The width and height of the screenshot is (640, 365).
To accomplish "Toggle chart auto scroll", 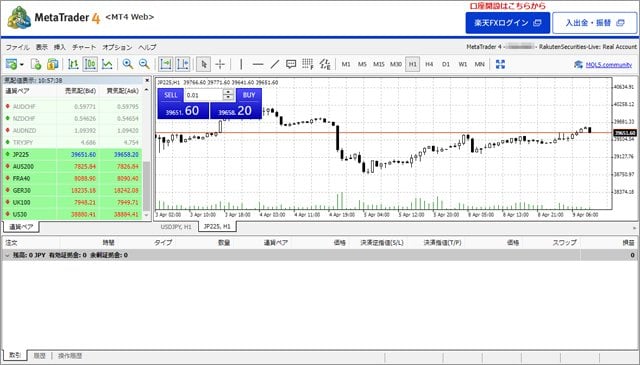I will point(166,64).
